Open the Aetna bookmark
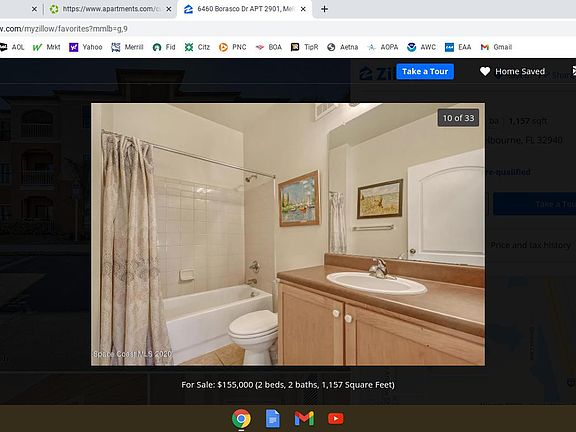The image size is (576, 432). pyautogui.click(x=342, y=47)
